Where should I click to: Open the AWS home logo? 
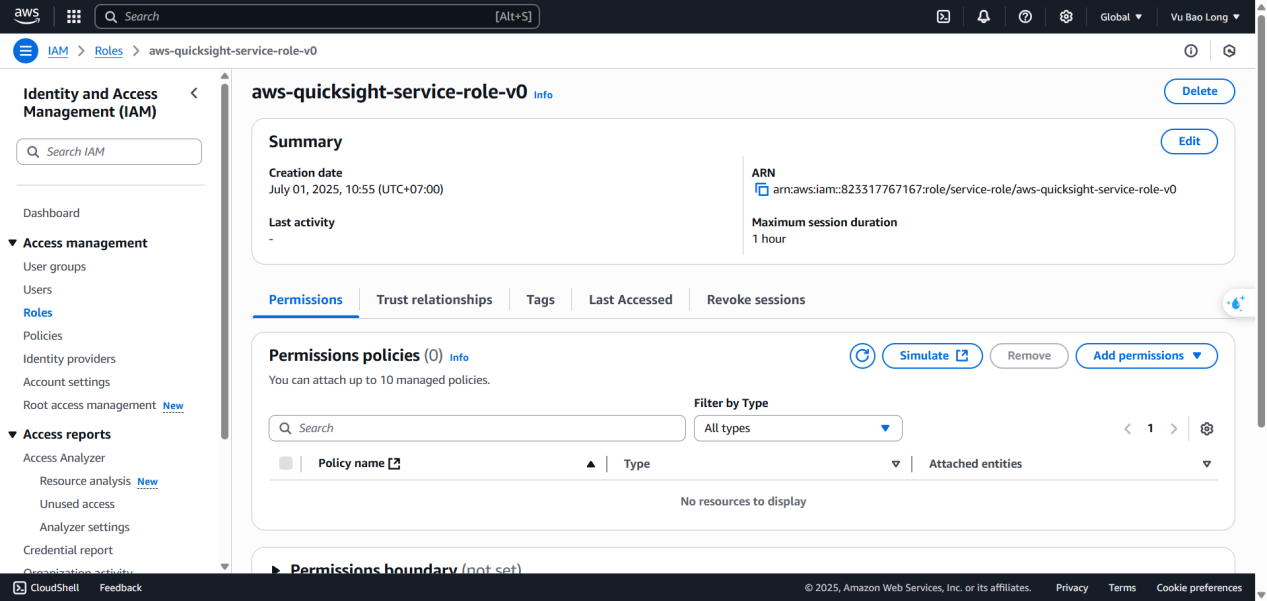tap(27, 16)
